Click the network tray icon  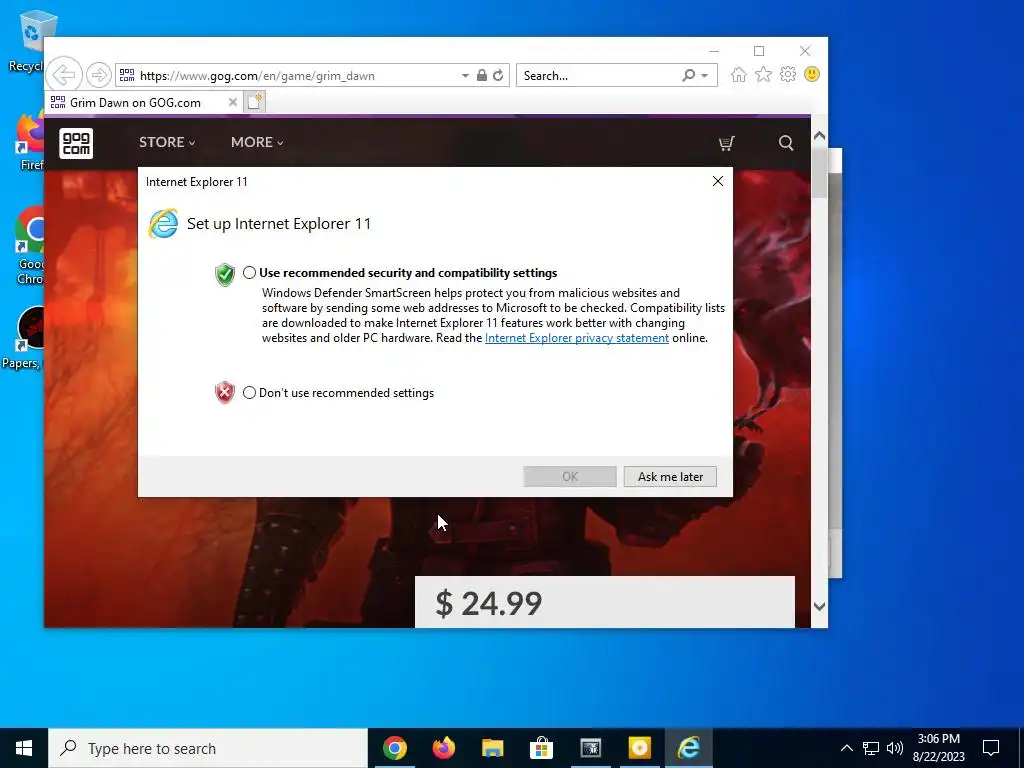point(871,748)
